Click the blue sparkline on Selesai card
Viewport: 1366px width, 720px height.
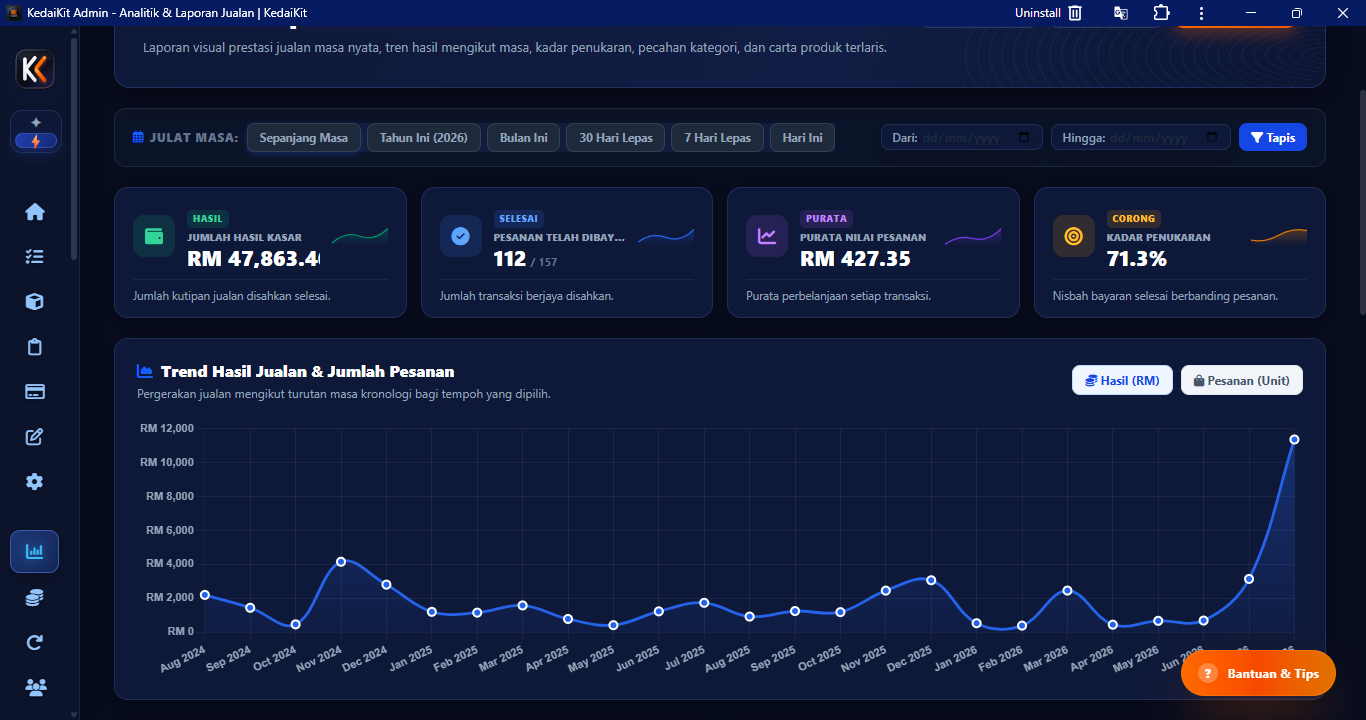666,235
